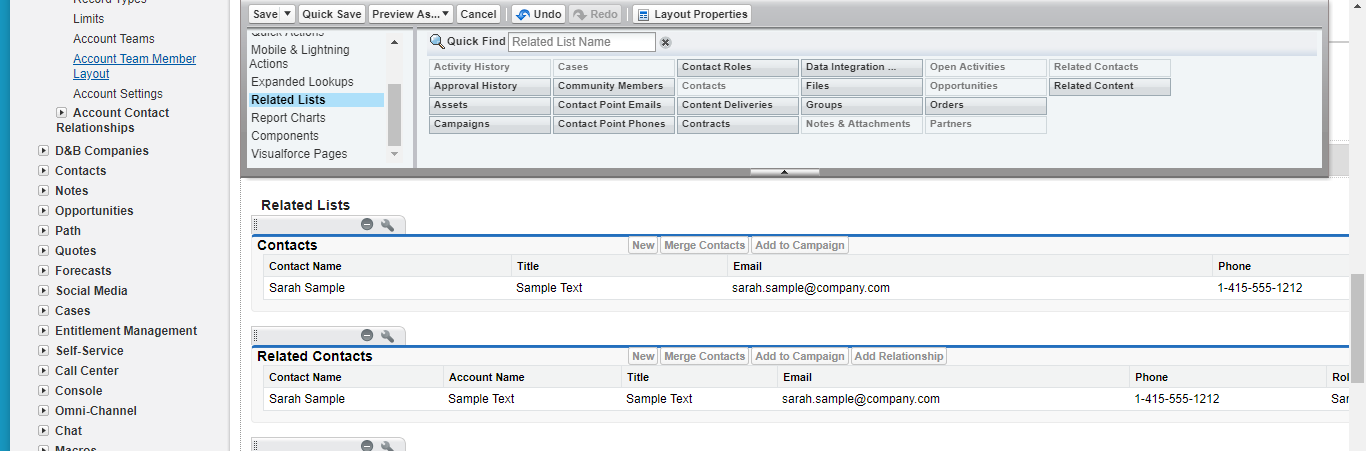
Task: Select the Content Deliveries palette item
Action: [x=738, y=105]
